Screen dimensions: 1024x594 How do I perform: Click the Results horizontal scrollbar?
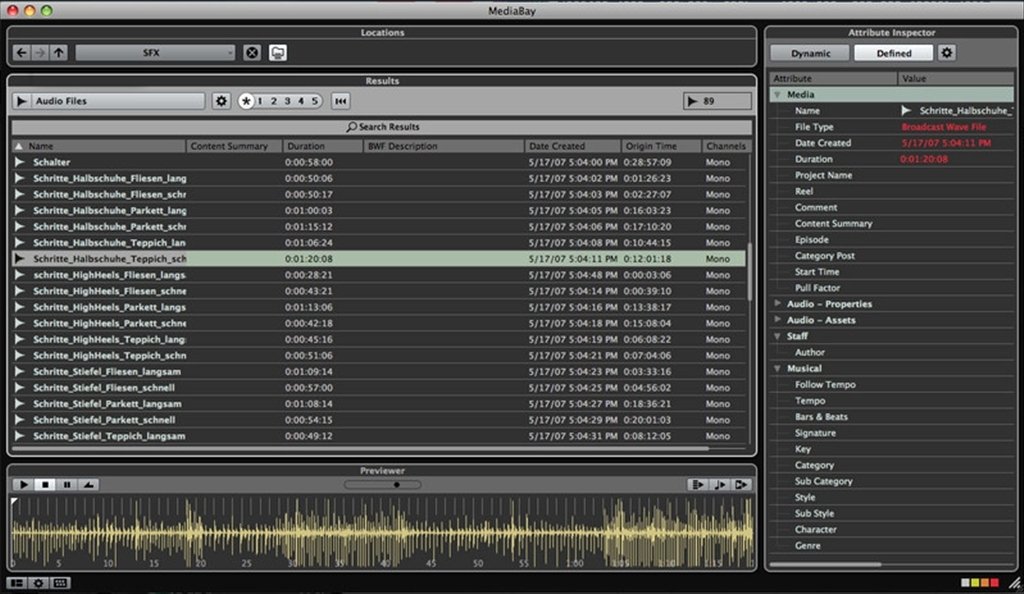359,449
